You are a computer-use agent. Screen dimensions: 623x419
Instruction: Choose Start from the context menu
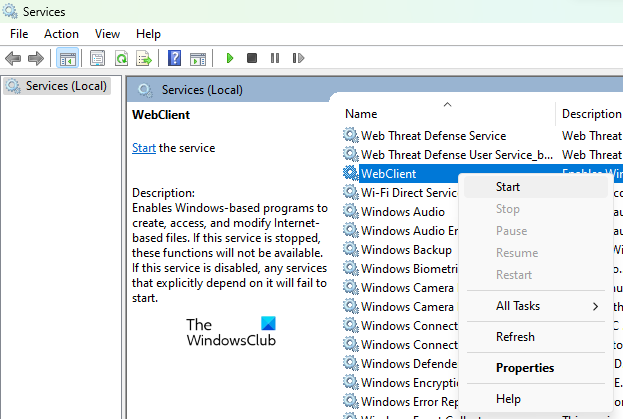[x=536, y=187]
